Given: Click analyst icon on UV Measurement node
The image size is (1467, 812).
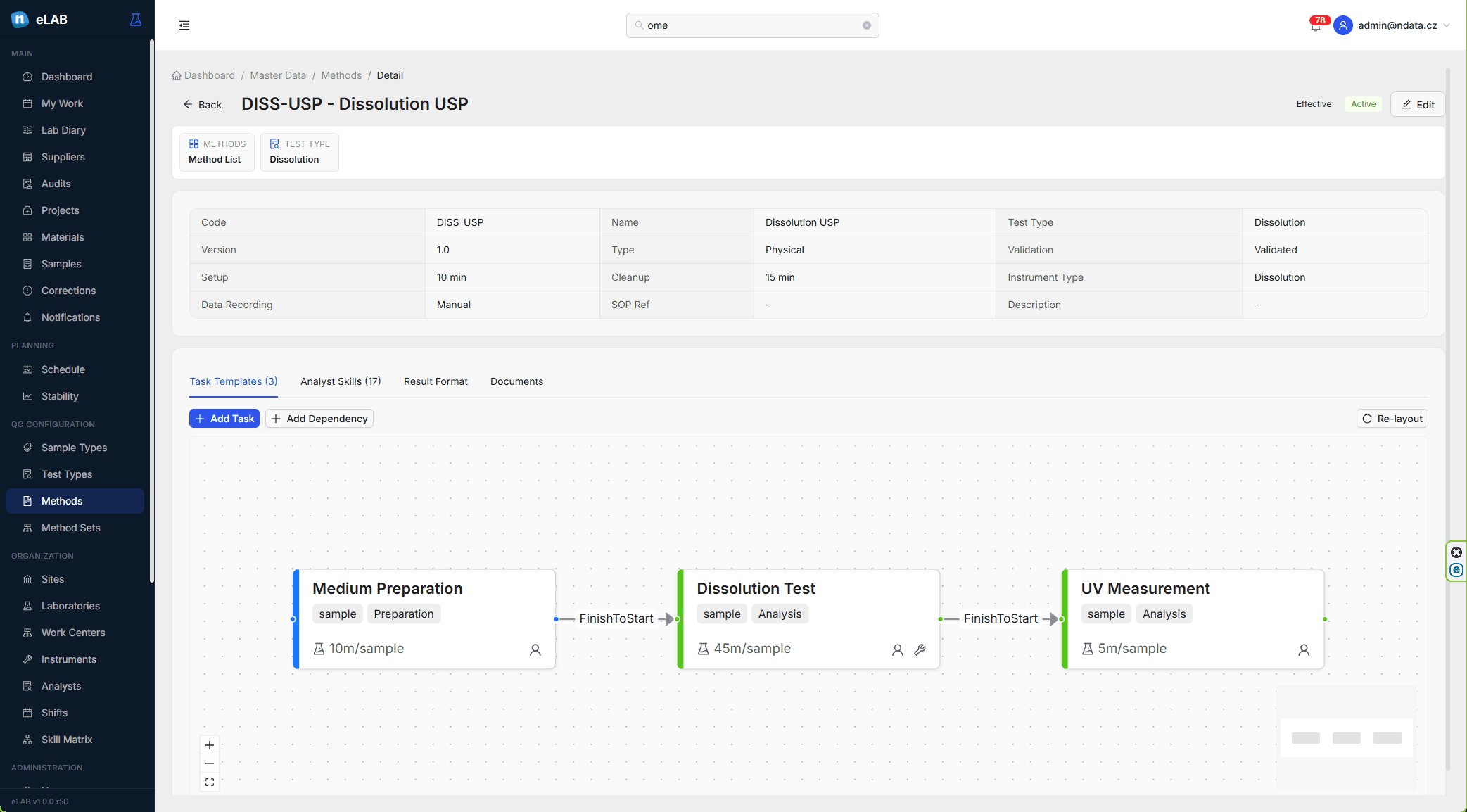Looking at the screenshot, I should pos(1304,650).
